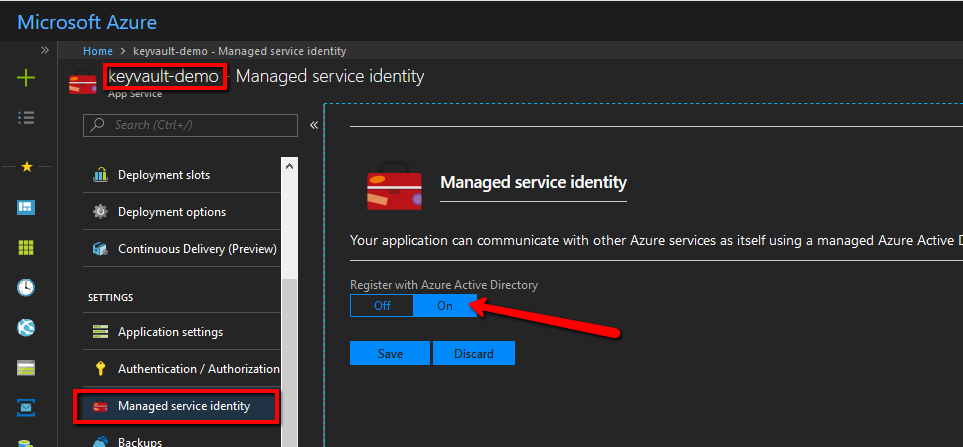Click the blue envelope icon in sidebar
Viewport: 963px width, 447px height.
[x=26, y=407]
